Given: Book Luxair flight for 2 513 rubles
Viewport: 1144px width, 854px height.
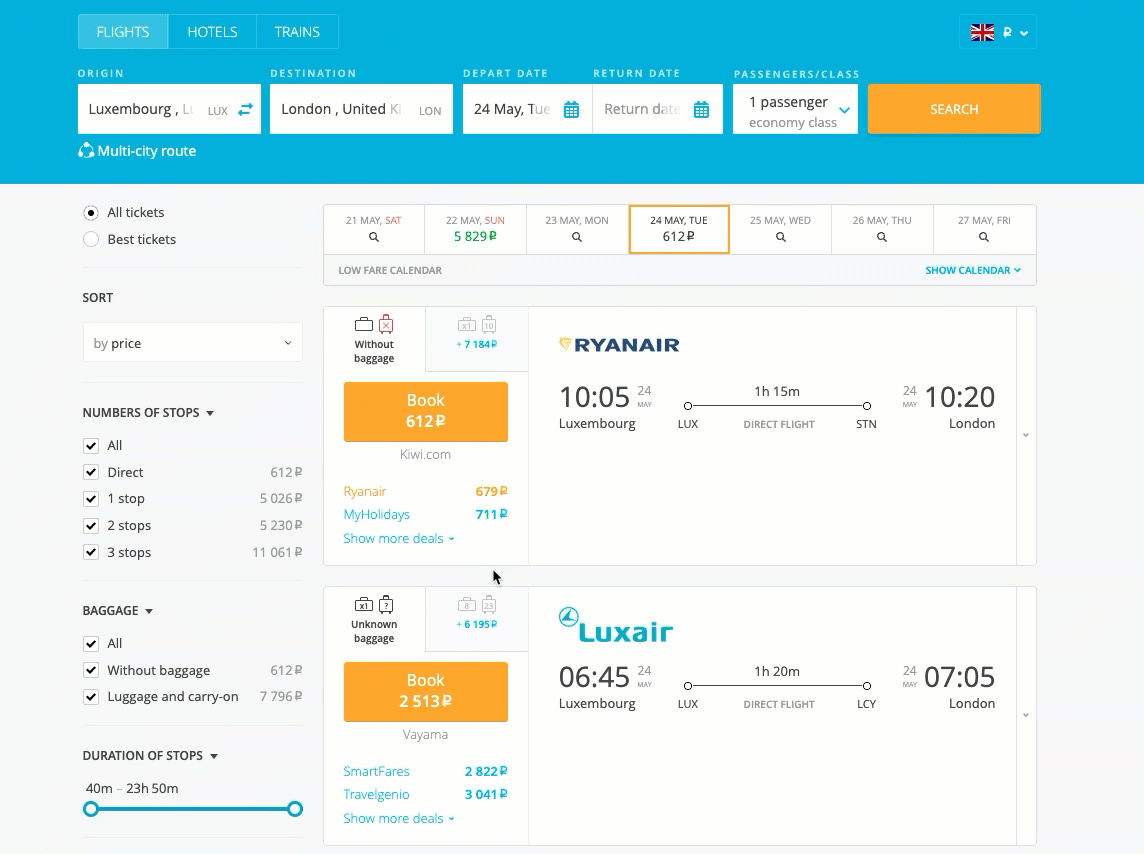Looking at the screenshot, I should [425, 691].
